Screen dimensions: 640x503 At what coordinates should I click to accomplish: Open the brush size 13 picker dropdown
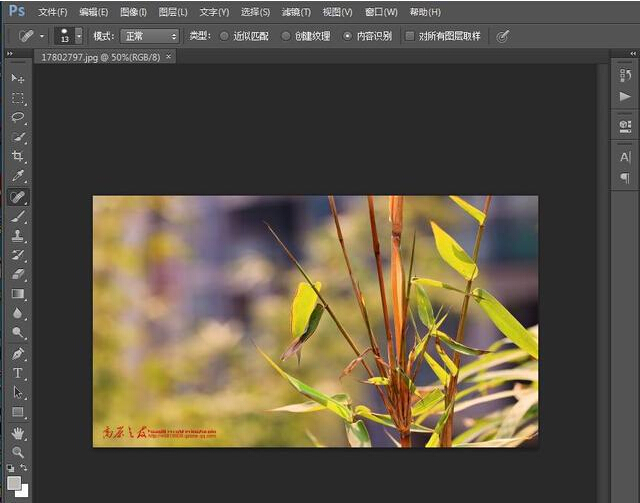click(x=79, y=36)
